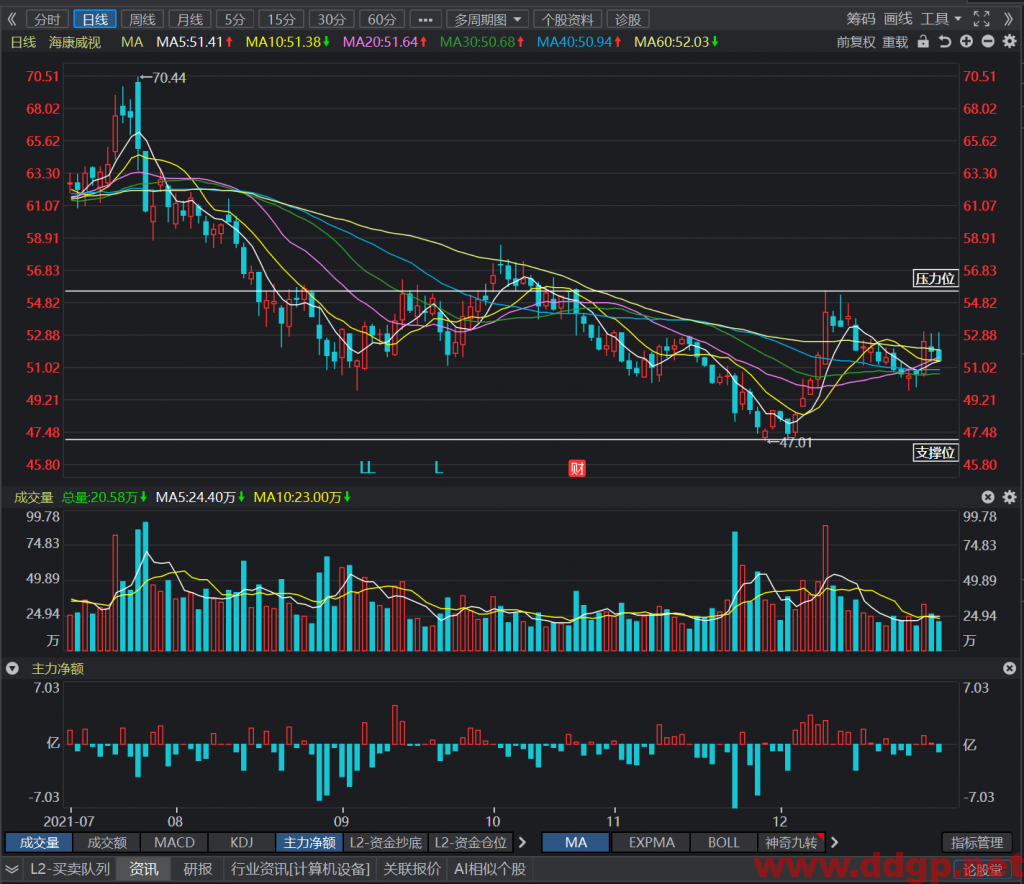Switch to 60分 minute chart
The height and width of the screenshot is (884, 1024).
click(382, 20)
